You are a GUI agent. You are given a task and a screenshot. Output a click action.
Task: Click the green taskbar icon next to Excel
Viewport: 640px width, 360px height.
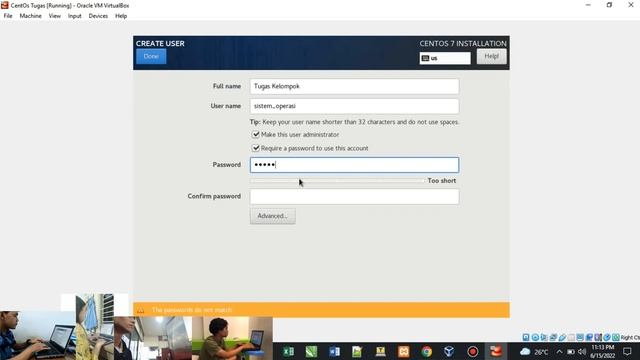311,351
